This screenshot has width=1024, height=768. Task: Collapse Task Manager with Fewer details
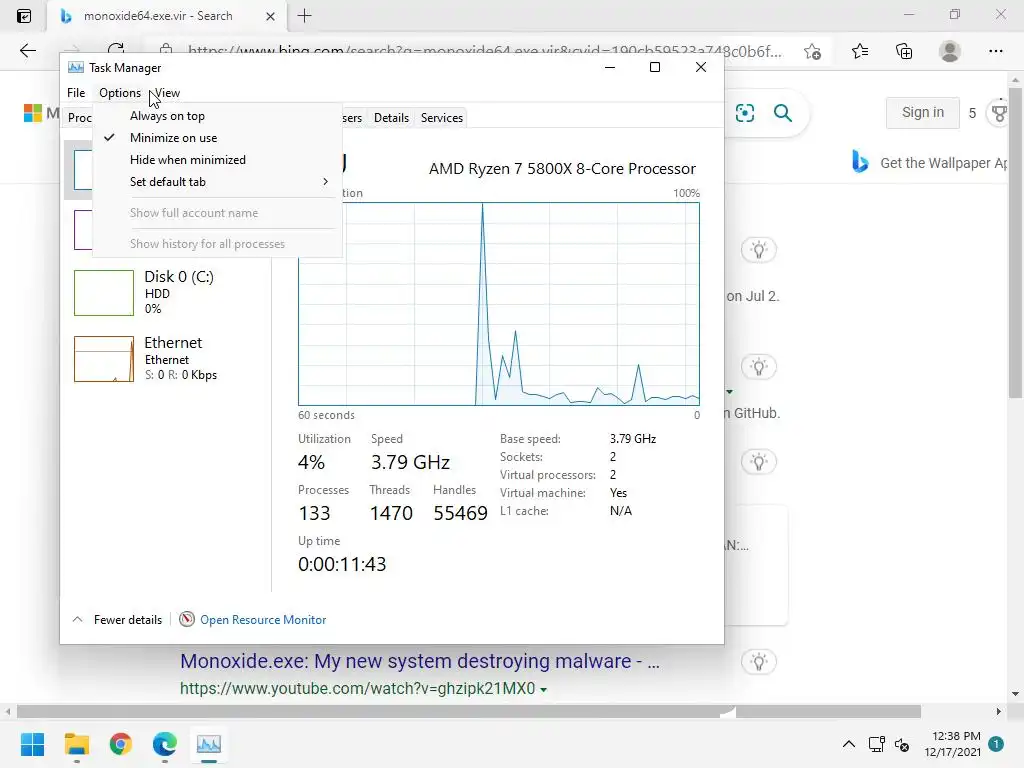coord(117,619)
